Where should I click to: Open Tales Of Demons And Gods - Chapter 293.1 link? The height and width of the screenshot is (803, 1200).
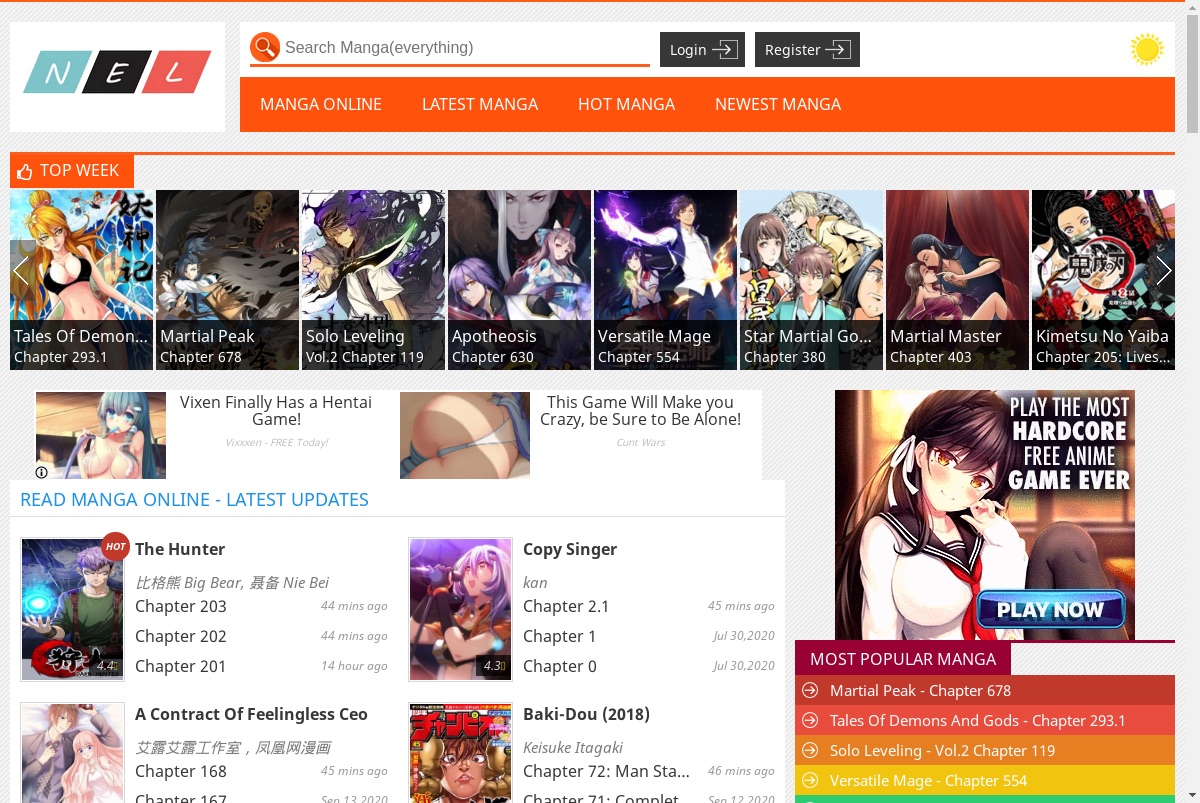[977, 721]
